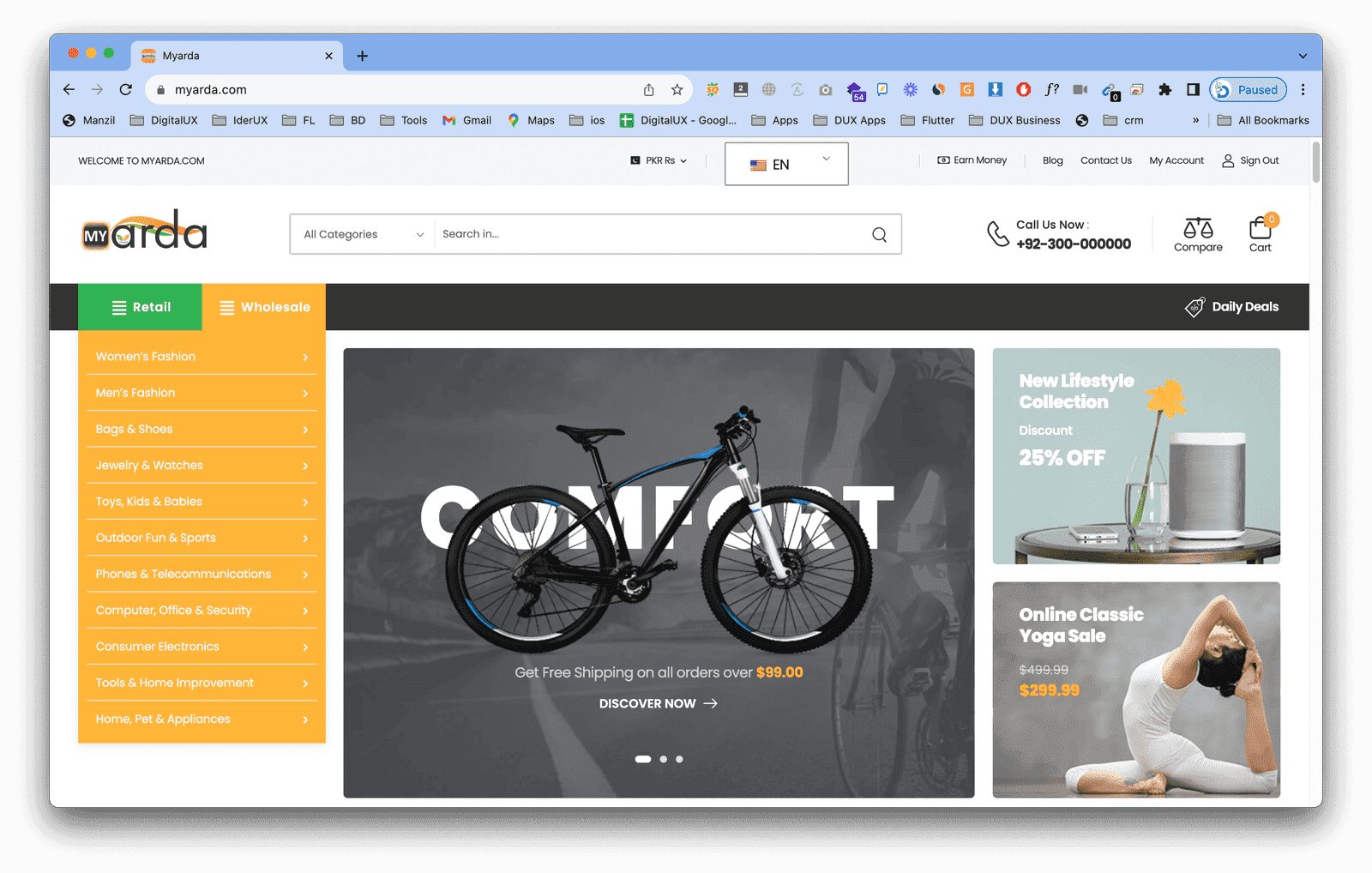Open the Contact Us link
The width and height of the screenshot is (1372, 873).
1105,160
